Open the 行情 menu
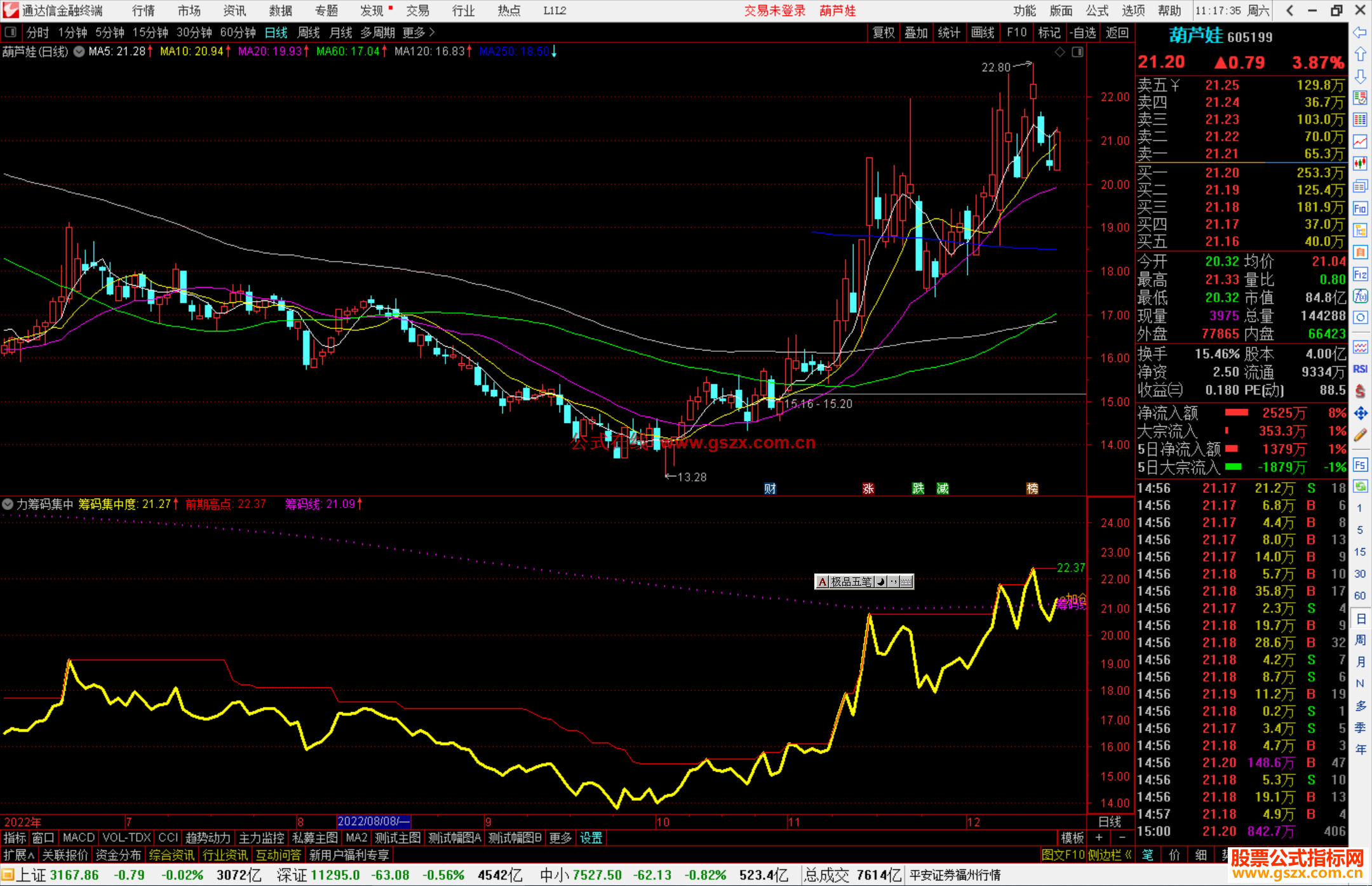Screen dimensions: 1372x886 (x=143, y=11)
